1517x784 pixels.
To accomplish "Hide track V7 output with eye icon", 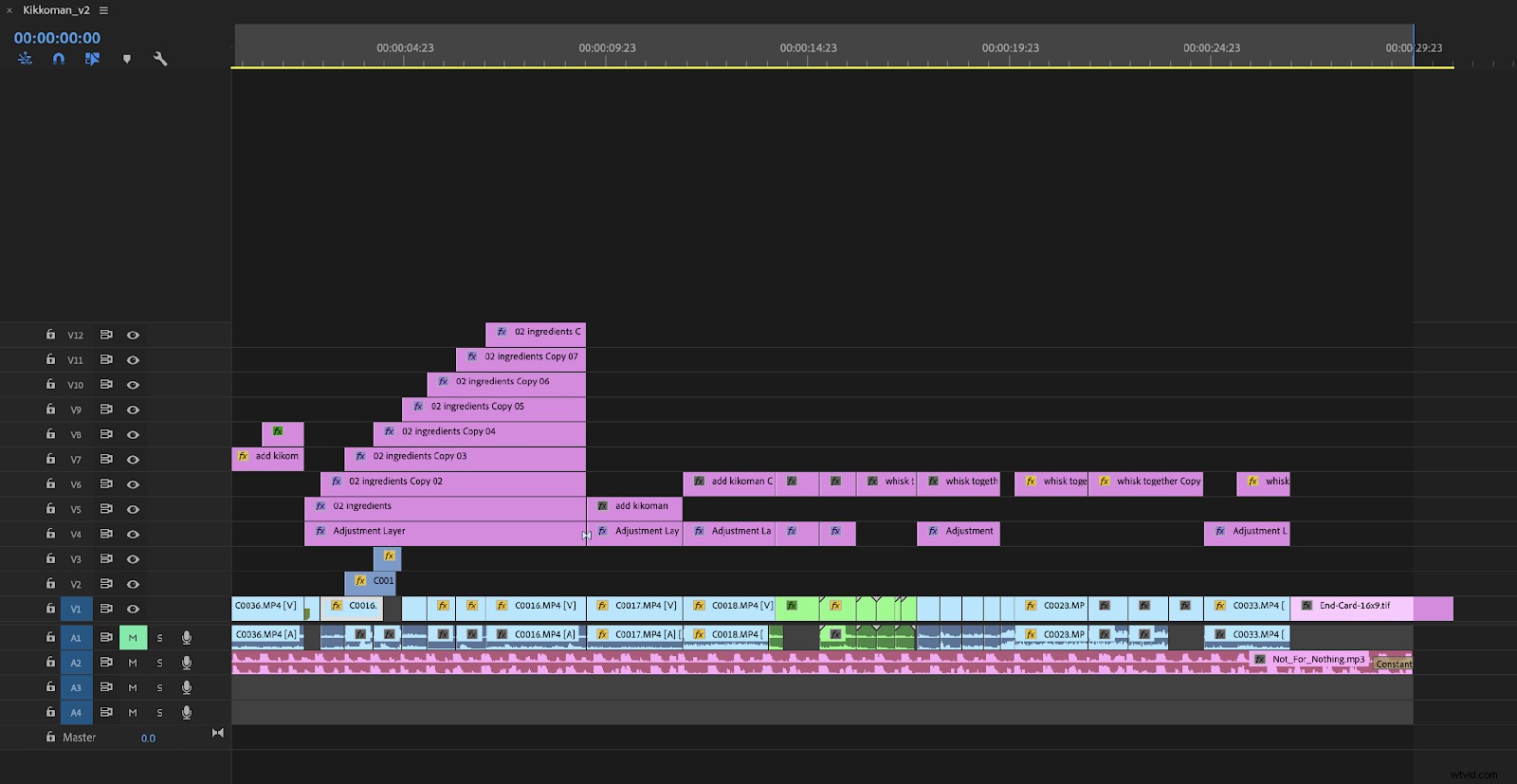I will point(133,460).
